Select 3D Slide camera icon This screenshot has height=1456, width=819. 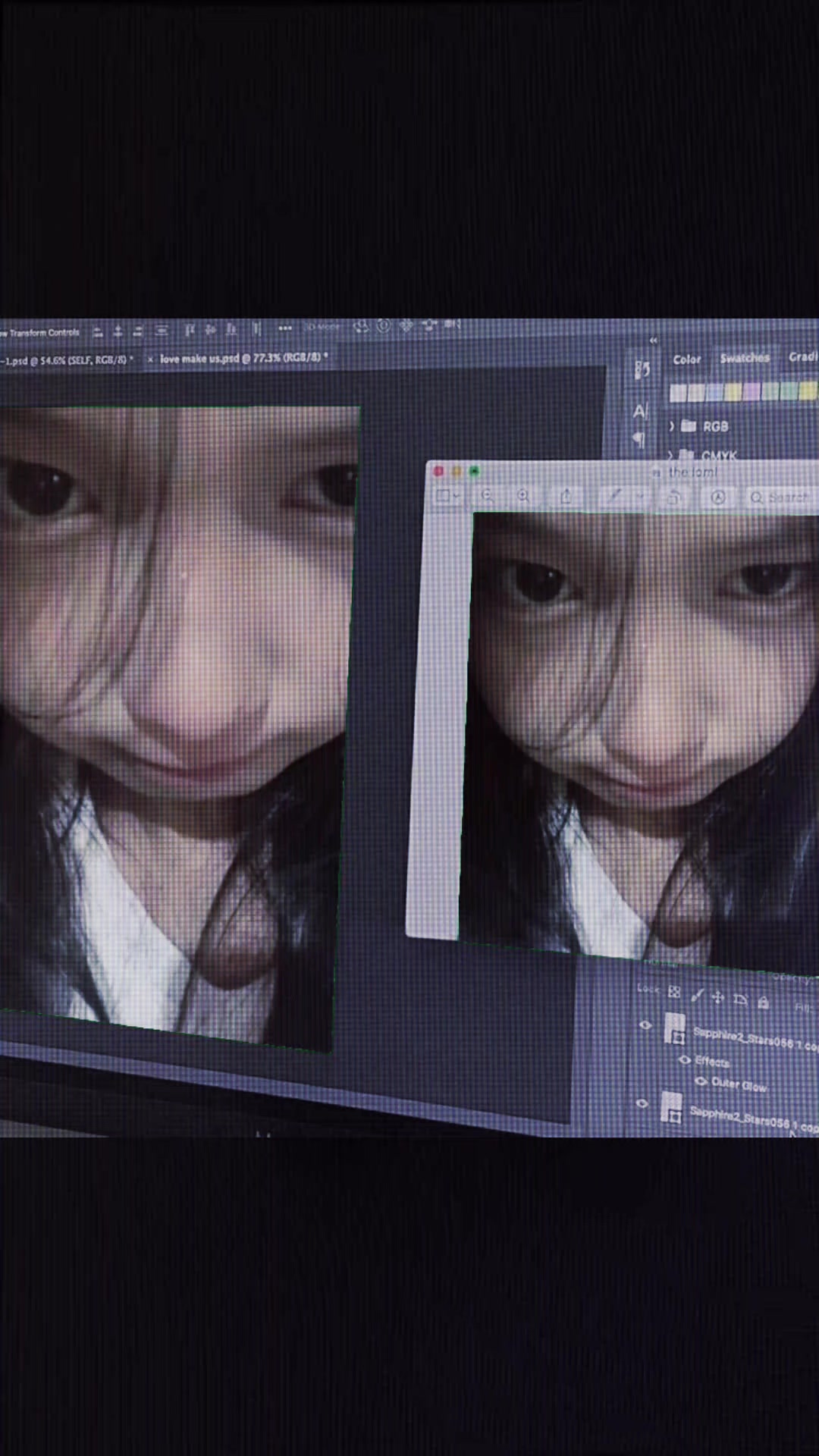(430, 325)
